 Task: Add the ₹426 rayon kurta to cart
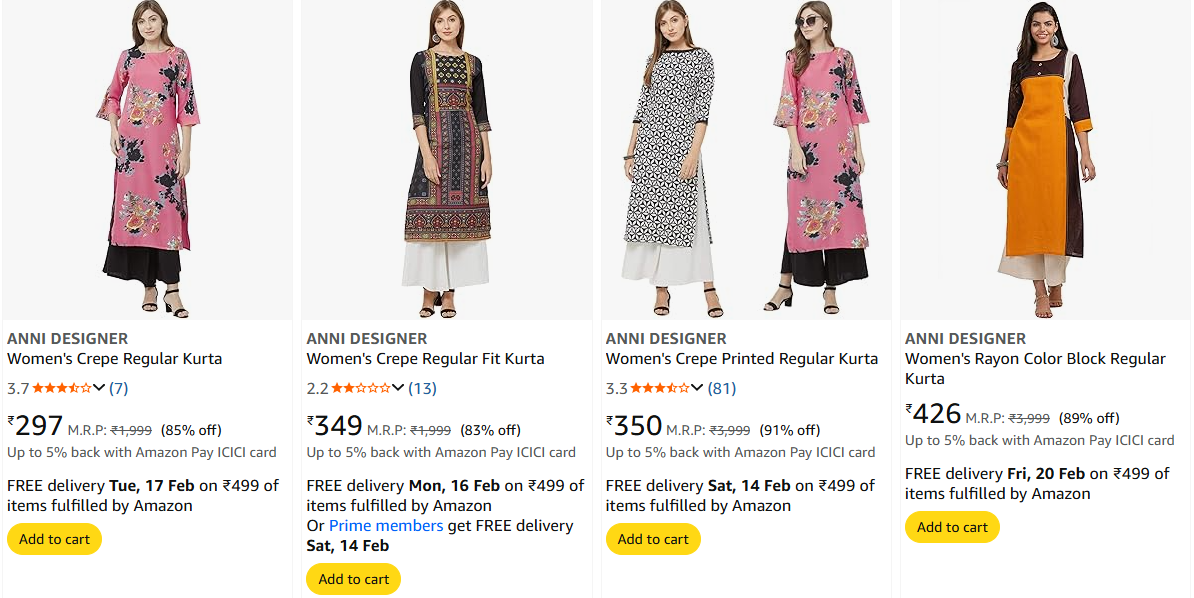tap(952, 527)
